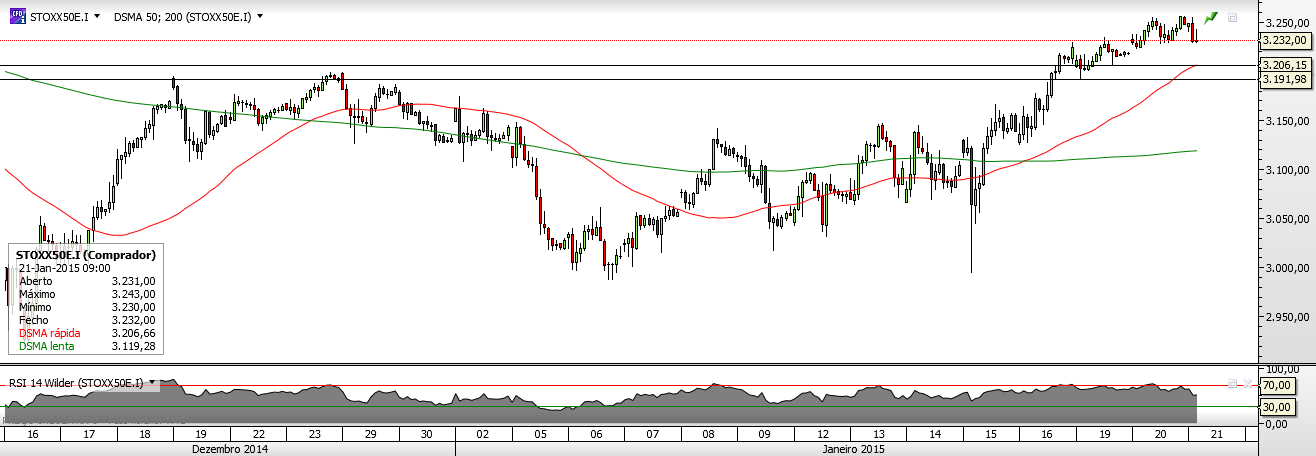Screen dimensions: 1316x456
Task: Click the Dezembro 2014 time axis label
Action: 230,449
